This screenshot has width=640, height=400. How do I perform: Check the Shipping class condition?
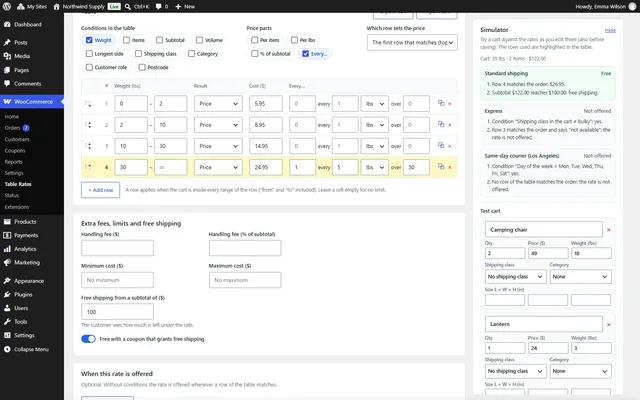pyautogui.click(x=138, y=53)
